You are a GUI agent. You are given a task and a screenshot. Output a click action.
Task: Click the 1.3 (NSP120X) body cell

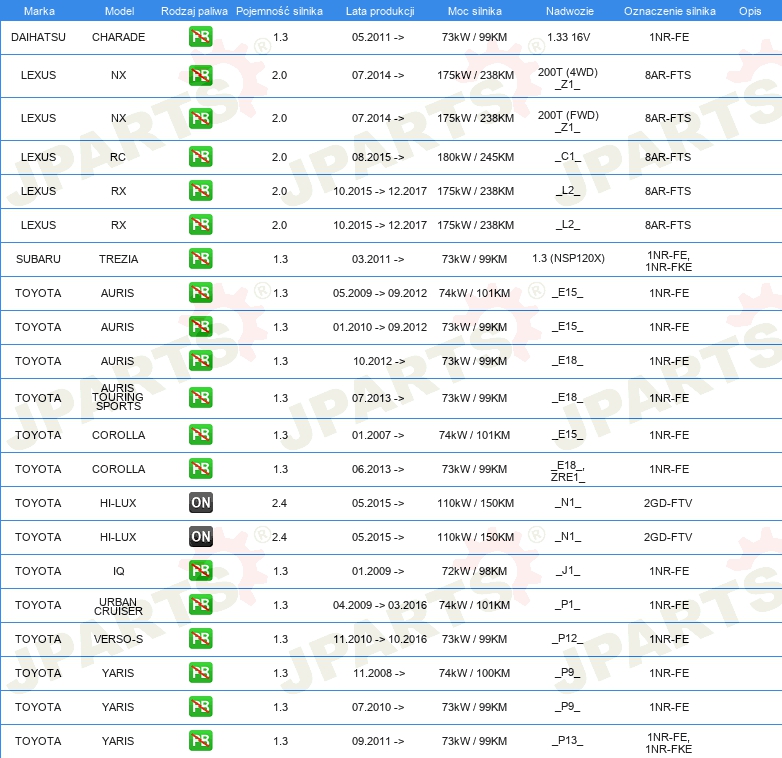click(568, 258)
